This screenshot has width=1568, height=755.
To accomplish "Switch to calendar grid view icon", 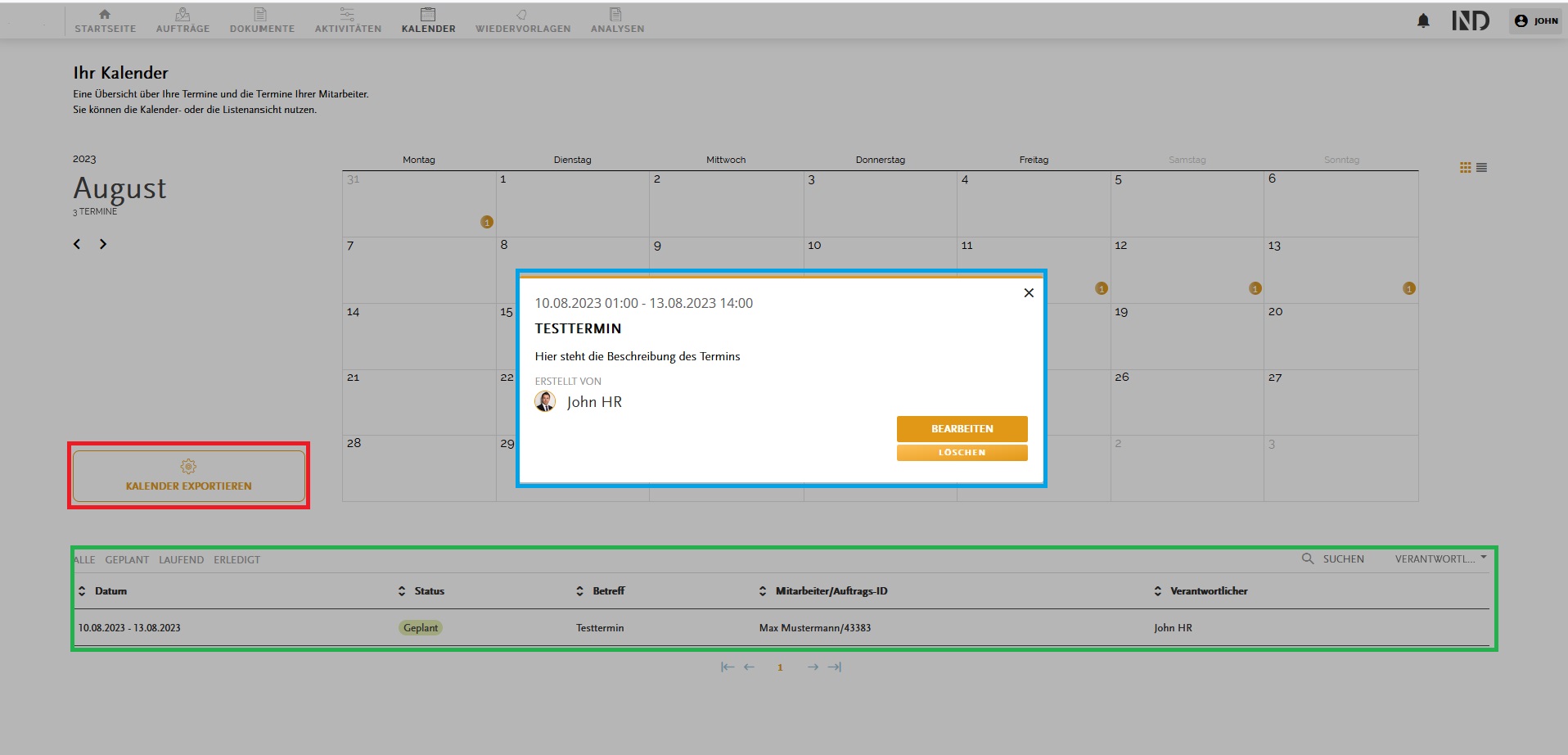I will (x=1465, y=167).
